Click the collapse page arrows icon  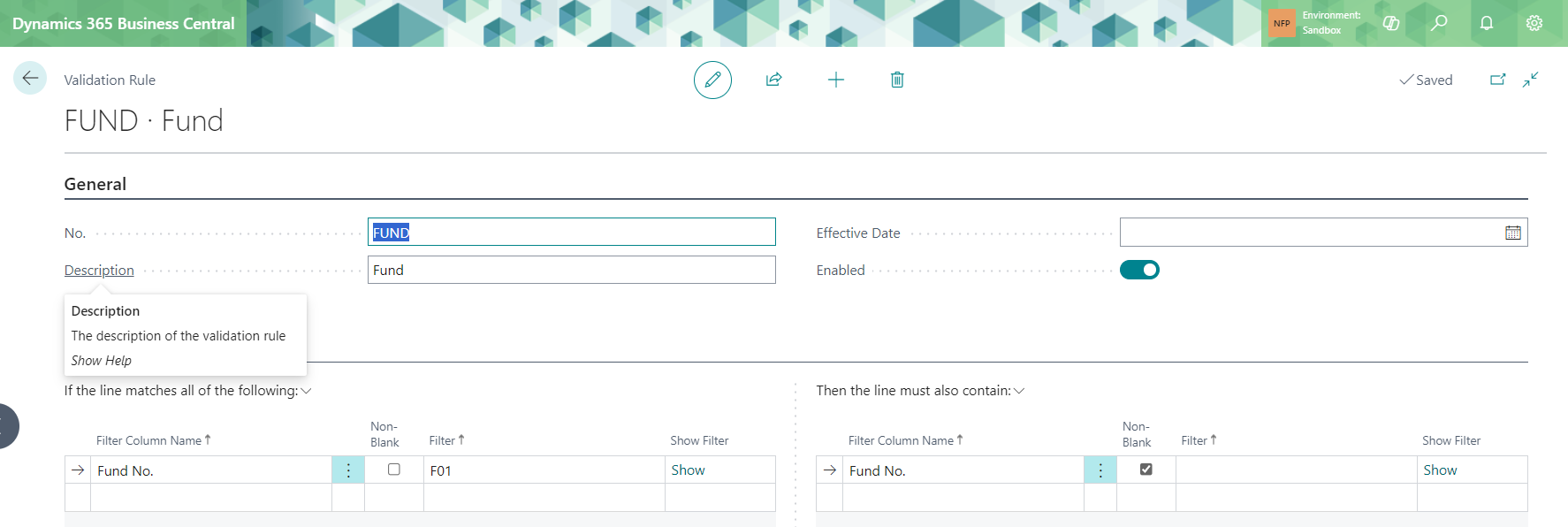click(x=1531, y=80)
